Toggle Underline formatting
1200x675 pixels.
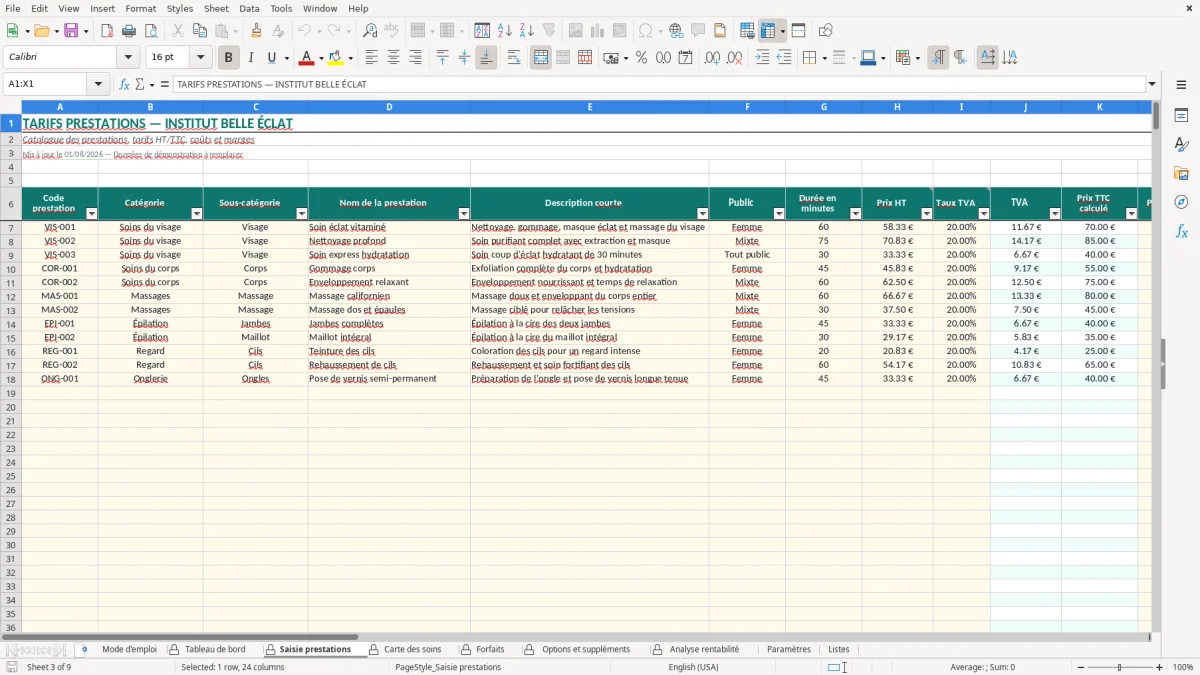click(271, 58)
